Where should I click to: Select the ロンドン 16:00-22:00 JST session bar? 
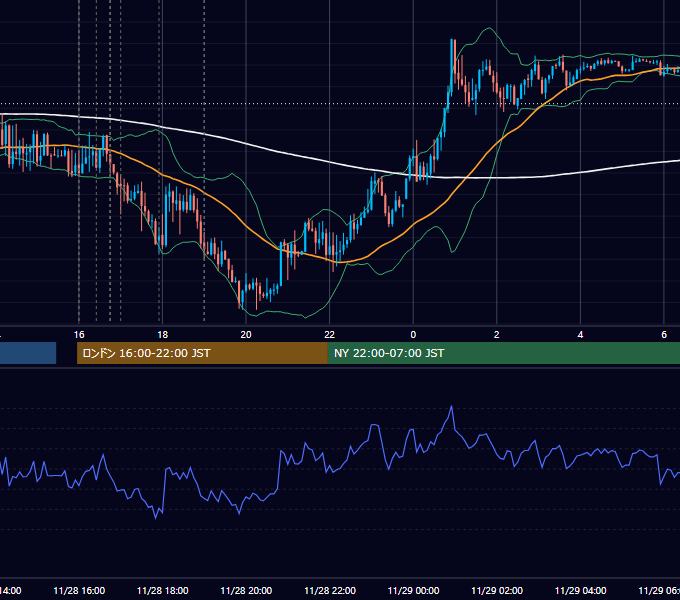202,353
